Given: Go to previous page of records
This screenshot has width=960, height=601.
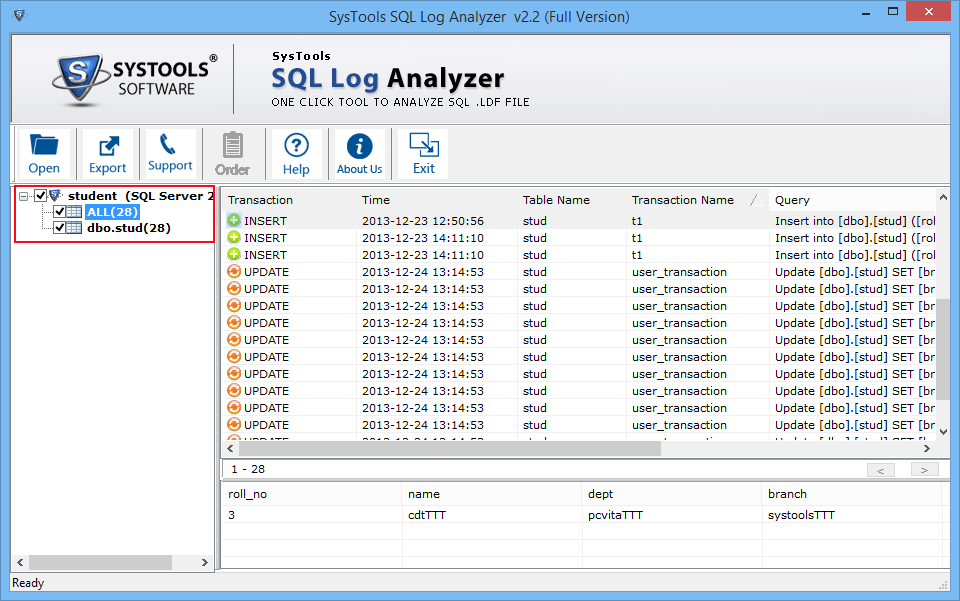Looking at the screenshot, I should (x=880, y=470).
